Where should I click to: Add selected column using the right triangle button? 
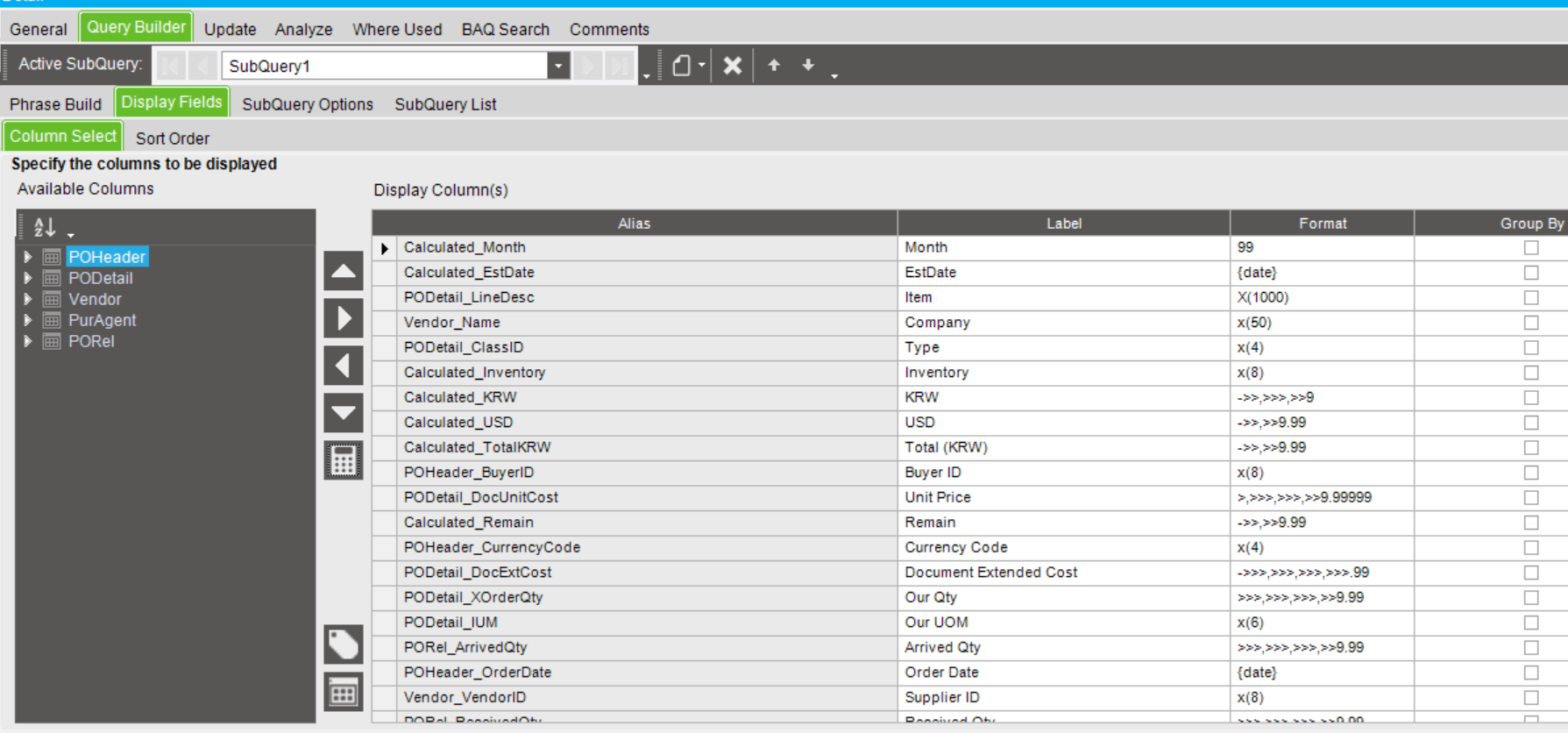pyautogui.click(x=344, y=318)
